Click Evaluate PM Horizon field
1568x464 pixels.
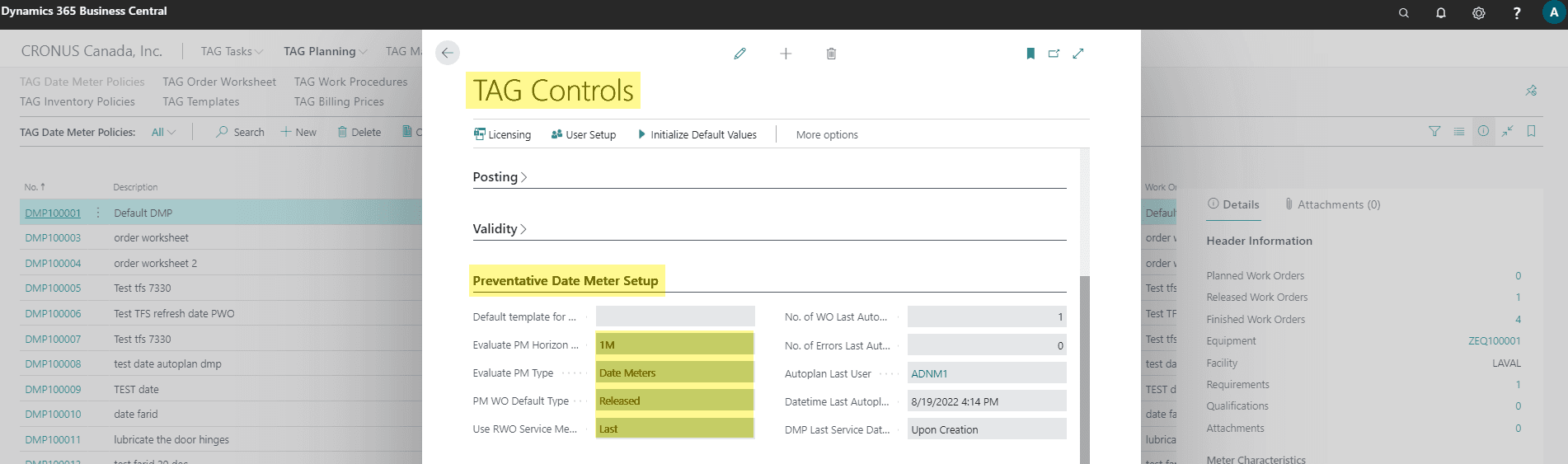[x=674, y=344]
